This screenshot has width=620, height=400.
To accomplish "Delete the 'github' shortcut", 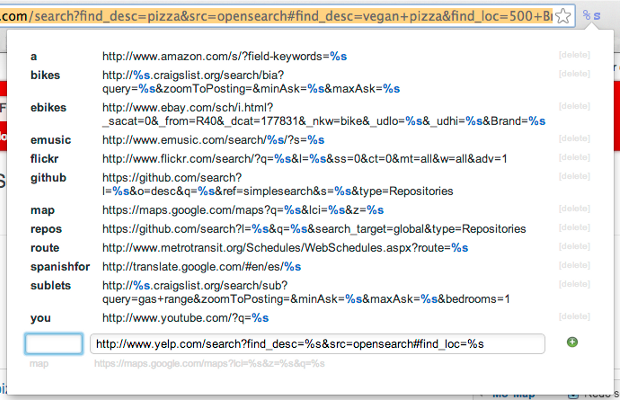I will (x=575, y=177).
